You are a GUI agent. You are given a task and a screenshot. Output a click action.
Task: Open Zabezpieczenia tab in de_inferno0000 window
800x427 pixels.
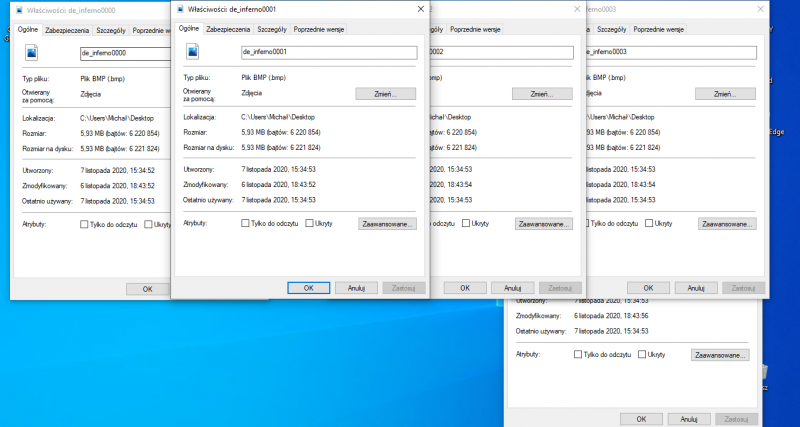[x=67, y=31]
